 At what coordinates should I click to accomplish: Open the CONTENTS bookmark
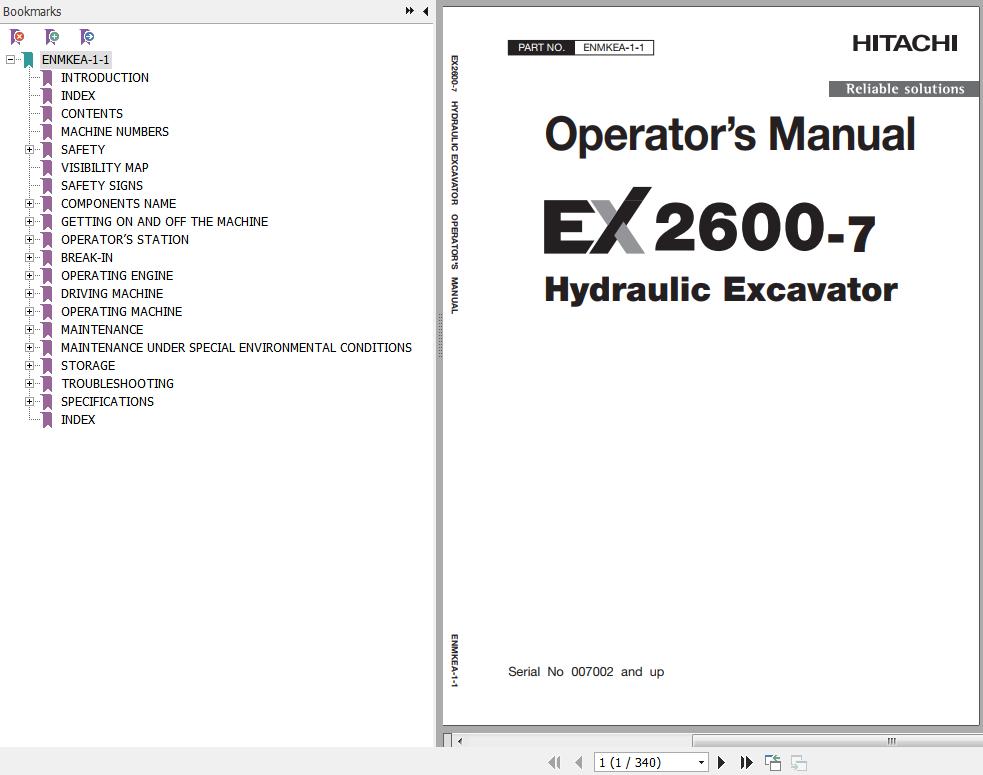tap(92, 113)
